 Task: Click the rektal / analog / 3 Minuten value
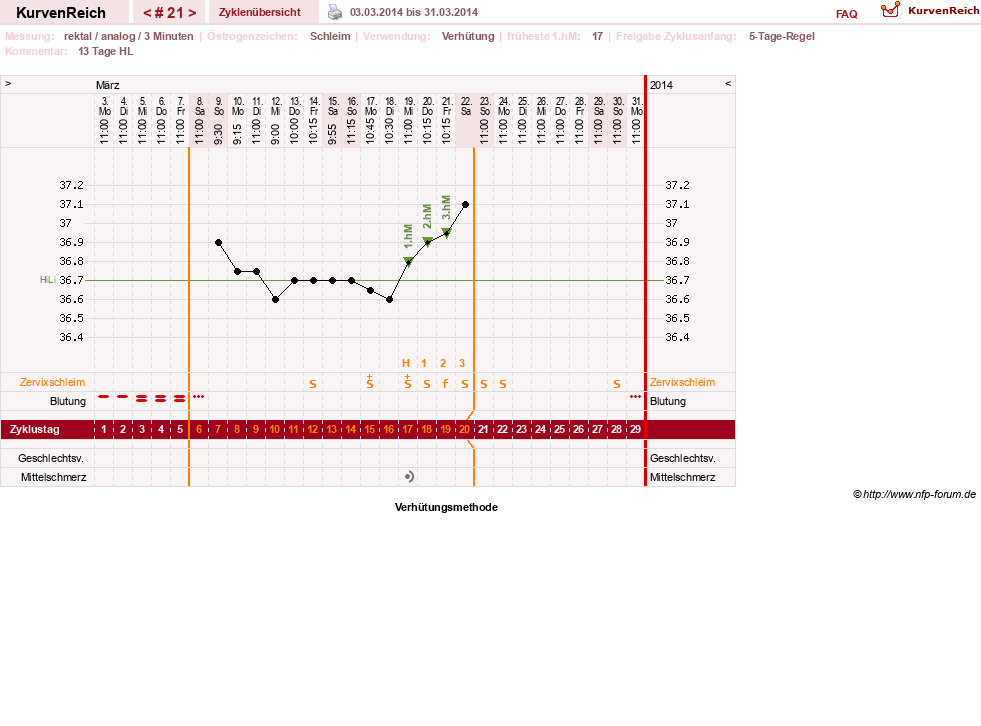point(128,36)
